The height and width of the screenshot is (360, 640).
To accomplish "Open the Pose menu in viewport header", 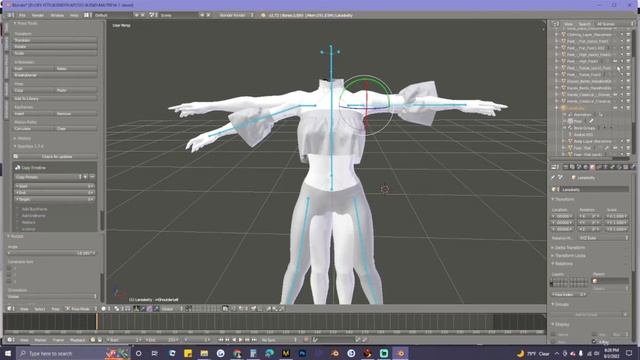I will 56,309.
